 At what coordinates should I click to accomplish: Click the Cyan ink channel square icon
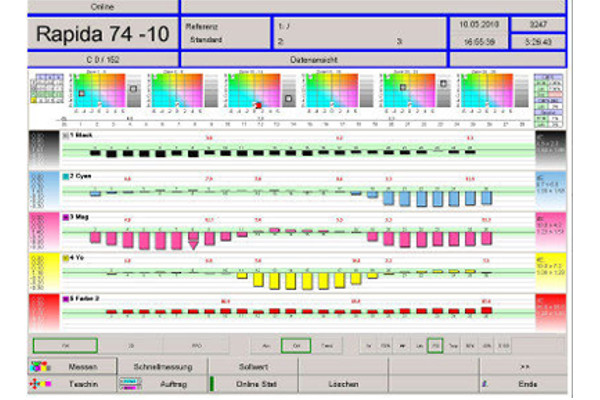65,174
